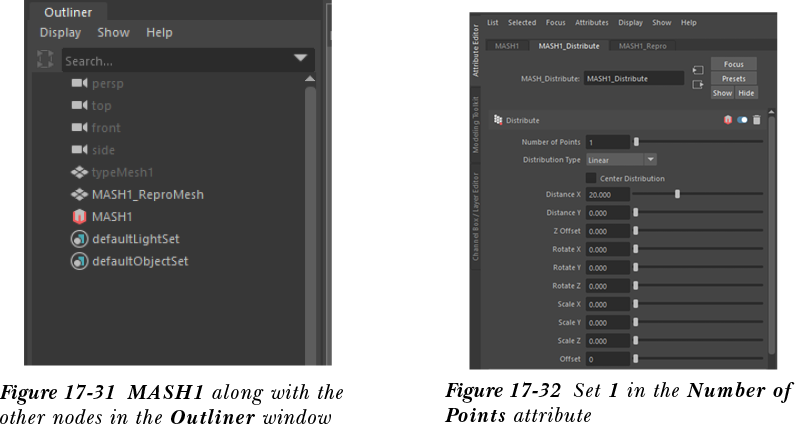This screenshot has height=432, width=797.
Task: Click the Presets button
Action: coord(733,78)
